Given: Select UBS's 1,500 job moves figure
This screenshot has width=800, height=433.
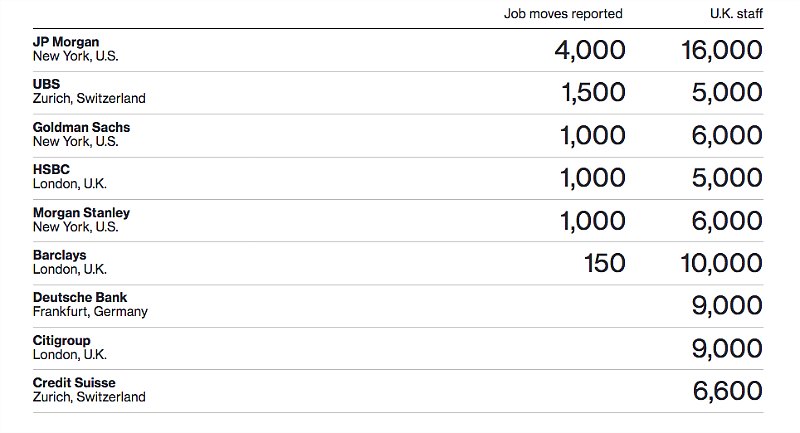Looking at the screenshot, I should click(x=592, y=93).
